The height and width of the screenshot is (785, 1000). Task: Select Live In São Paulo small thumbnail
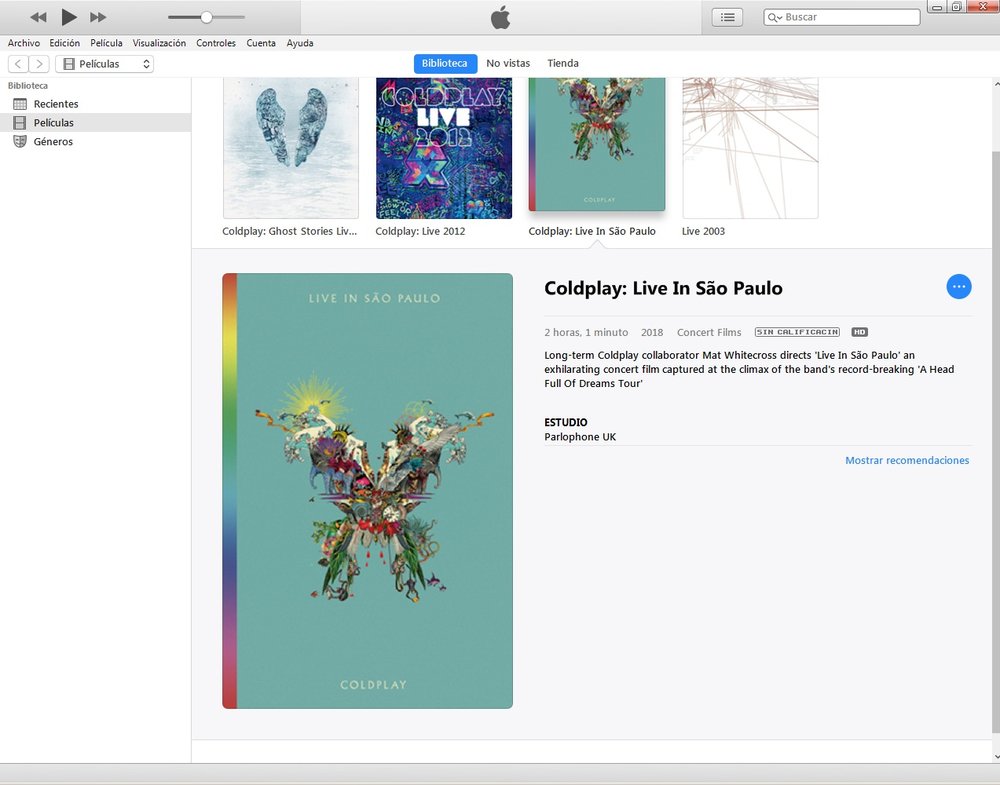[x=597, y=145]
